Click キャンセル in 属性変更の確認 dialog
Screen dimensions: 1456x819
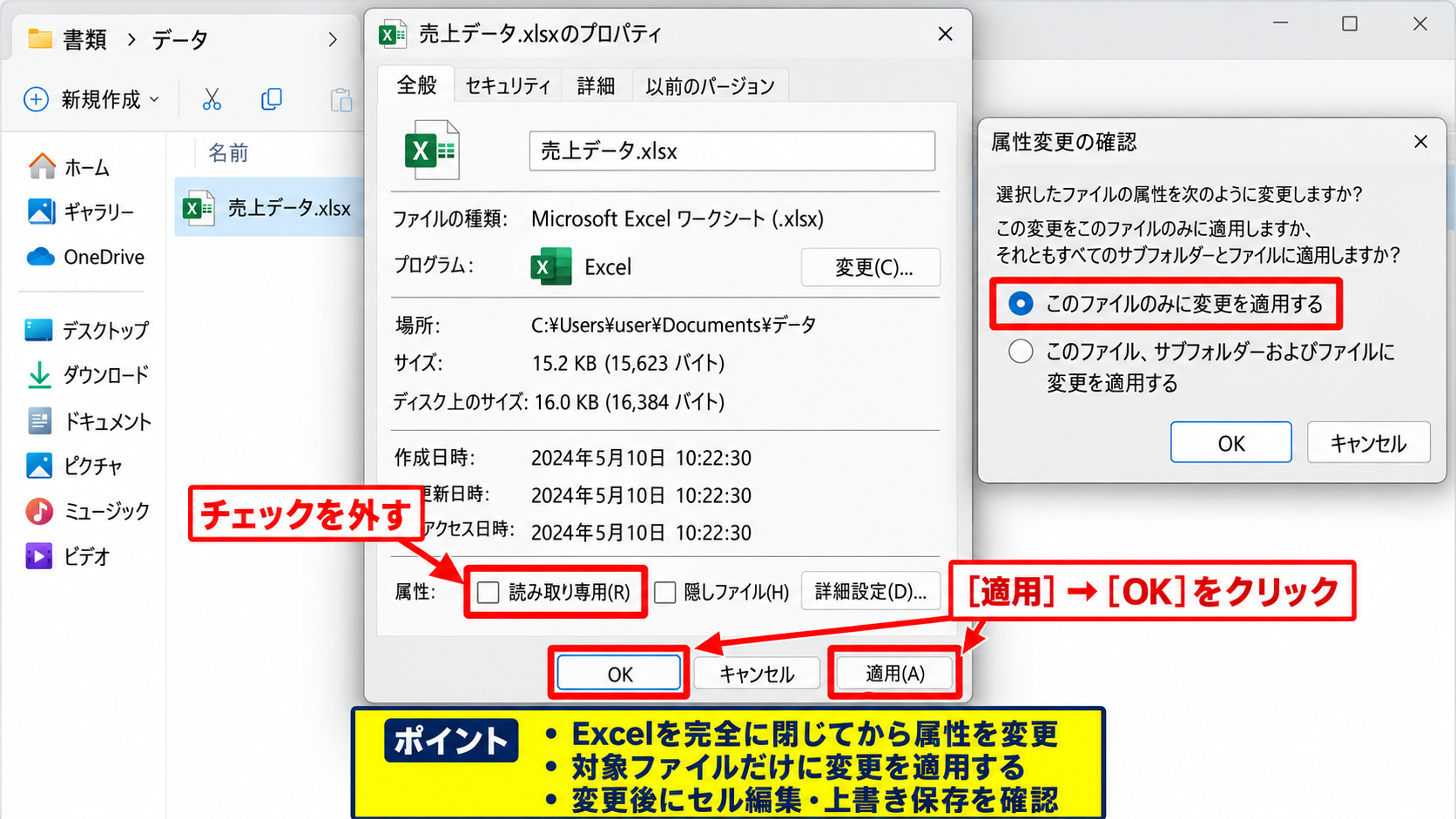(x=1368, y=443)
